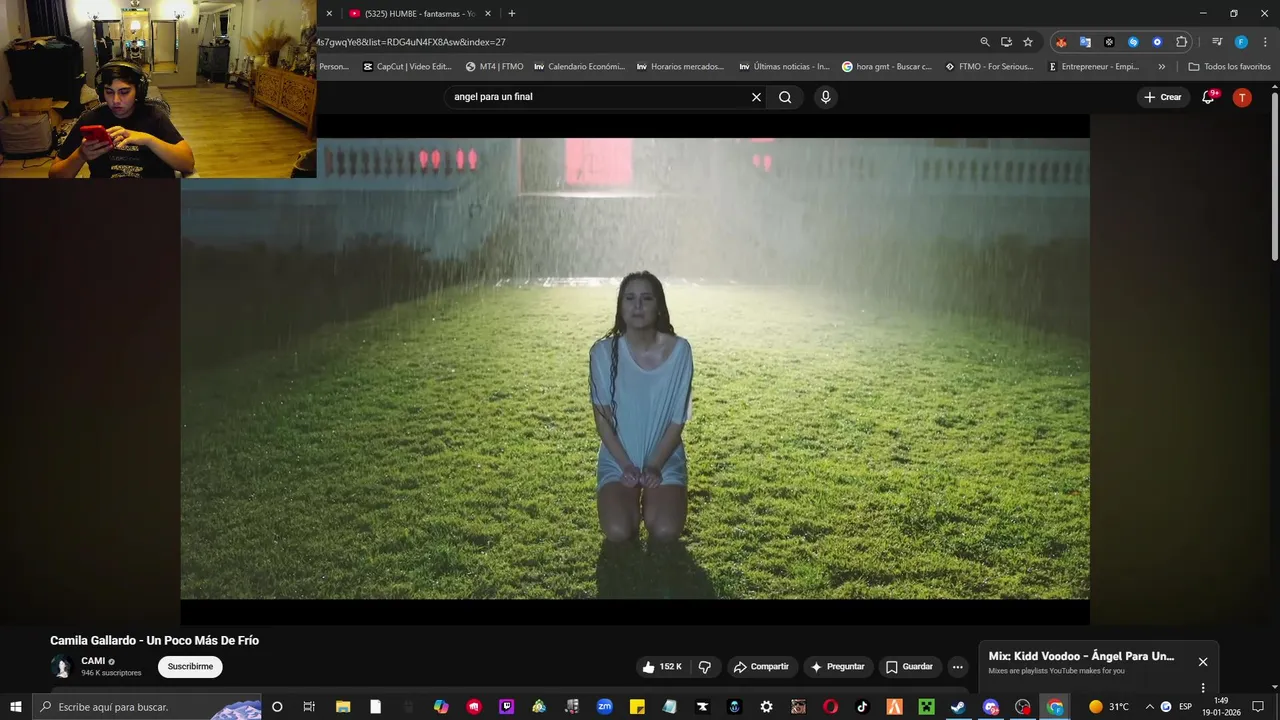Open the taskbar clock and date
Image resolution: width=1280 pixels, height=720 pixels.
coord(1221,707)
